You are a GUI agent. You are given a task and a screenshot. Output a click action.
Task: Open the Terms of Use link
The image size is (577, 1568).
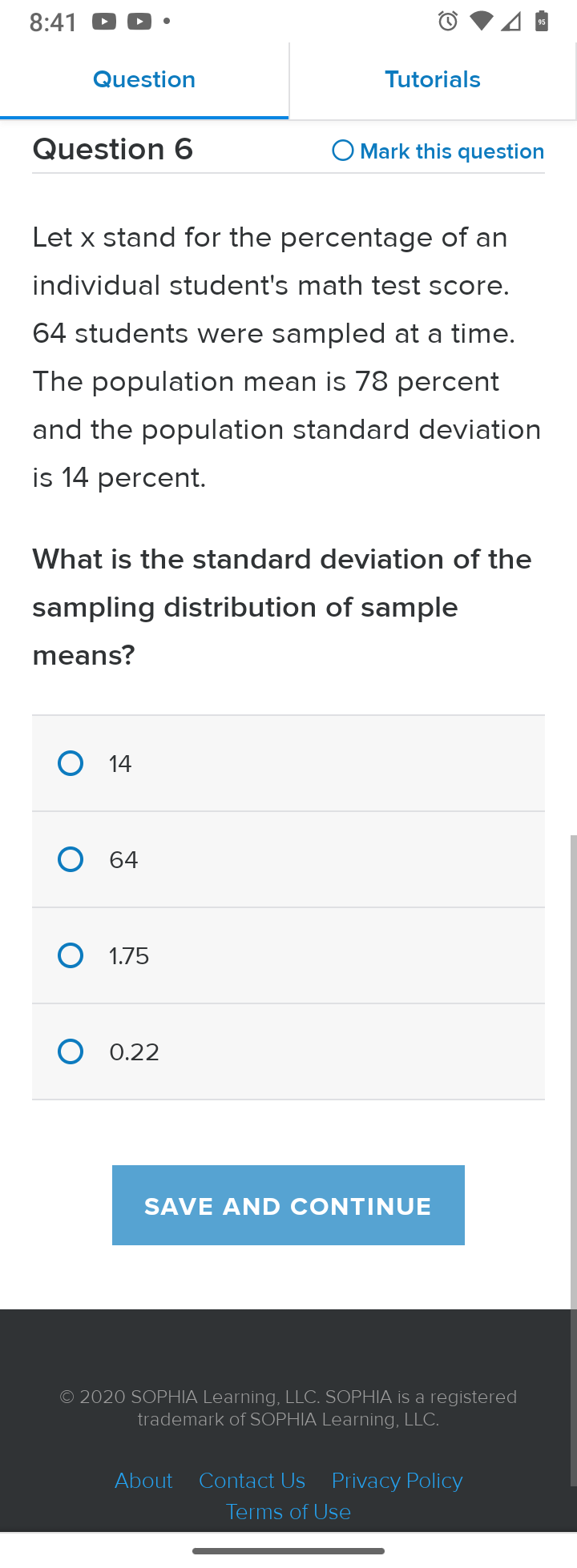pyautogui.click(x=288, y=1512)
